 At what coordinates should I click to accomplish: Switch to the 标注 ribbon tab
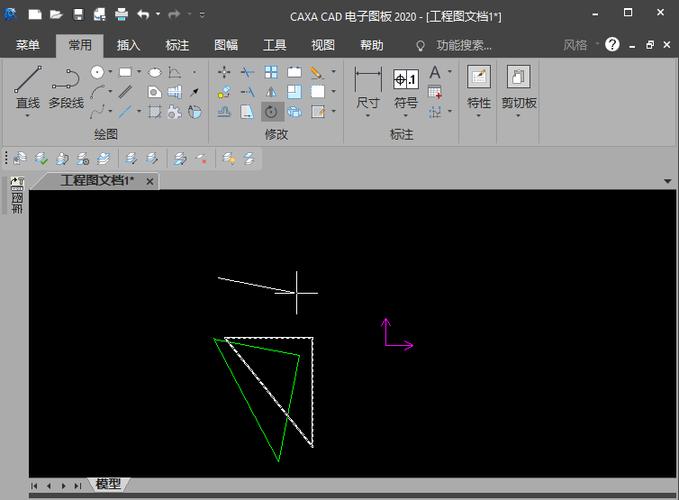tap(177, 45)
